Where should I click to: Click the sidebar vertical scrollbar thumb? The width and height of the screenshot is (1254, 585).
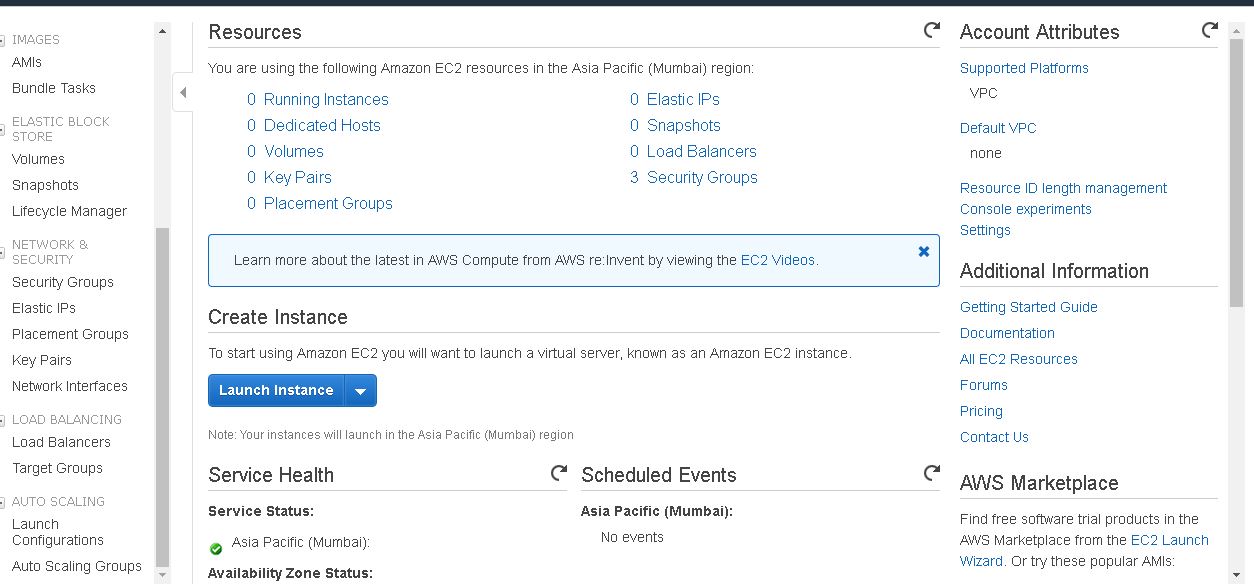pos(163,396)
